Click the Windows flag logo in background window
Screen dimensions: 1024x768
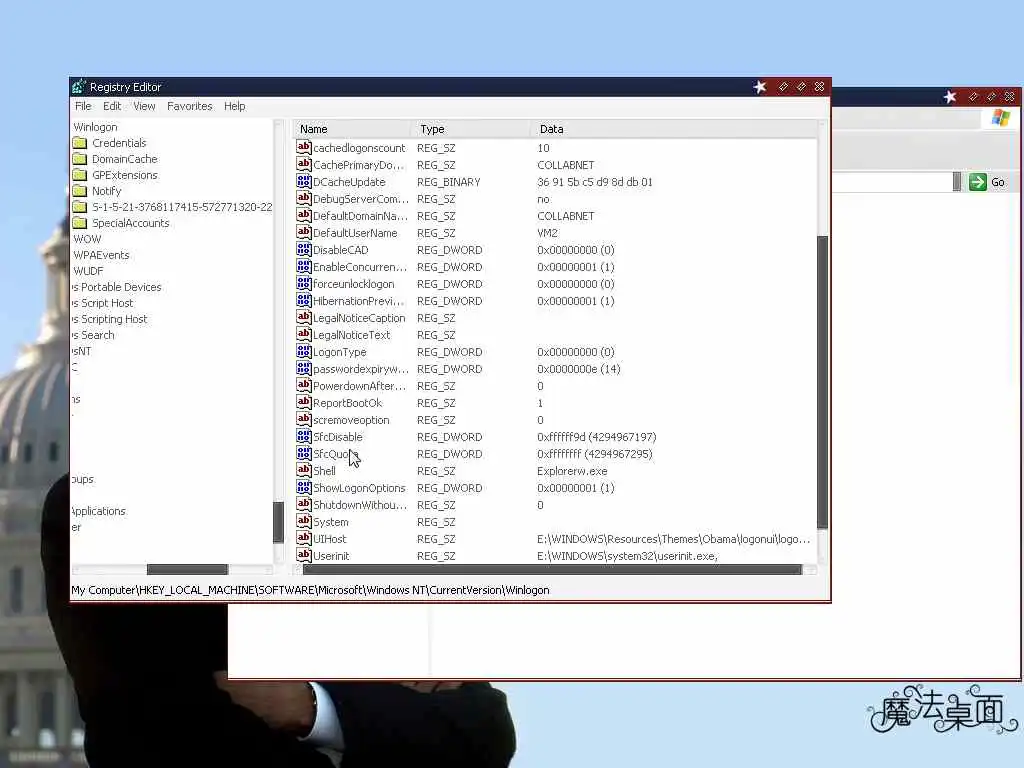pyautogui.click(x=1000, y=118)
